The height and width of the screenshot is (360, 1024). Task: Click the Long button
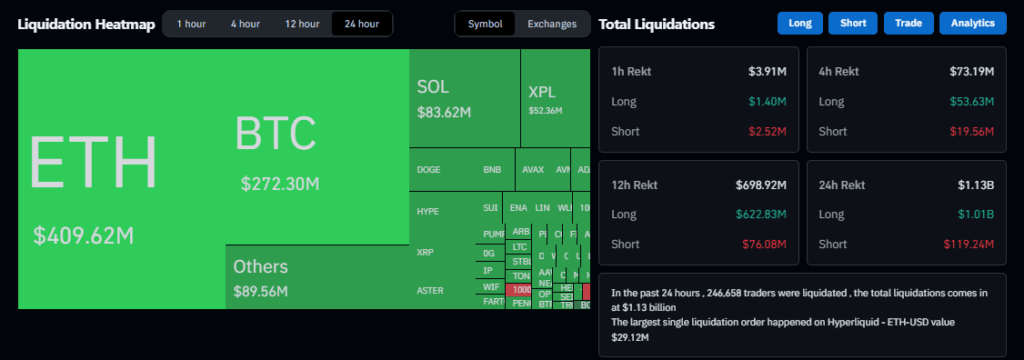[x=800, y=24]
